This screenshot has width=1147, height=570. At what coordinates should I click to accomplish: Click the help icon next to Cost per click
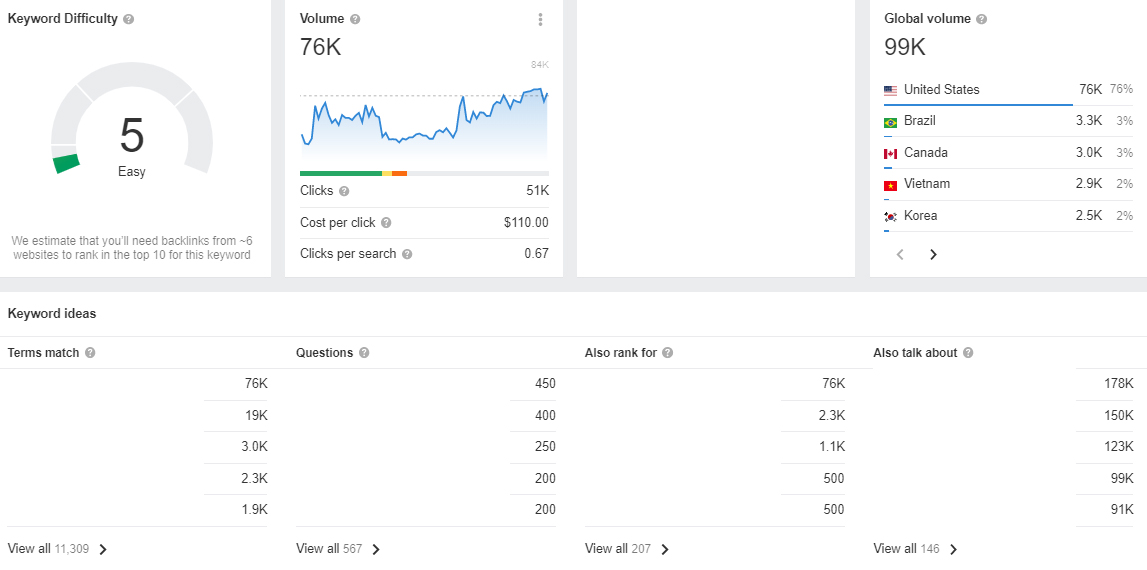[386, 223]
